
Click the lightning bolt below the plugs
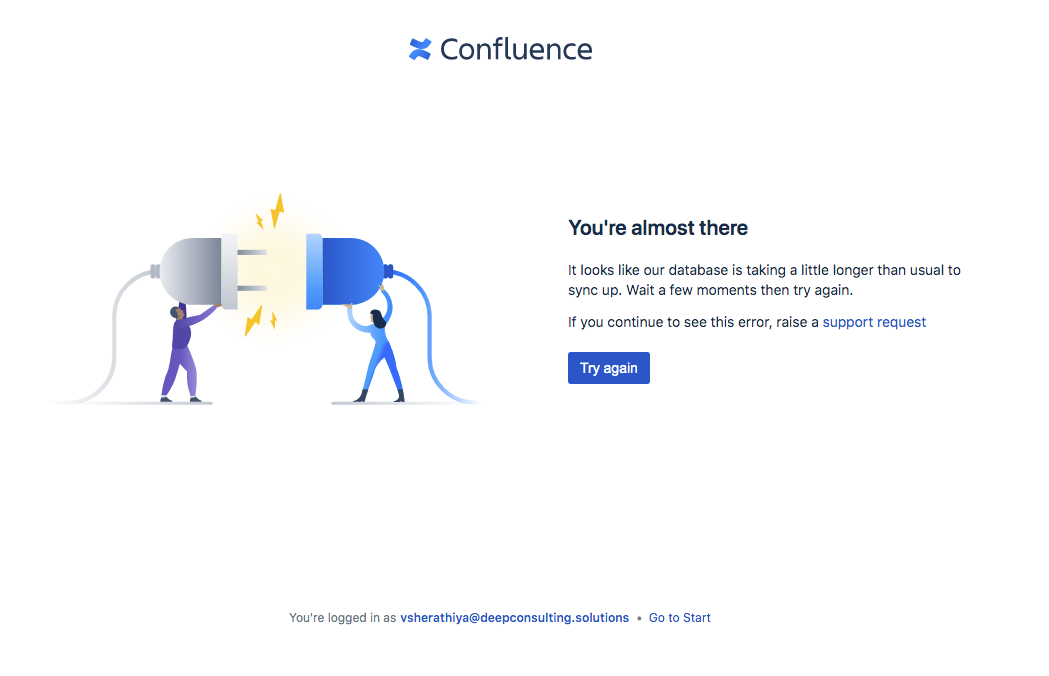coord(254,320)
